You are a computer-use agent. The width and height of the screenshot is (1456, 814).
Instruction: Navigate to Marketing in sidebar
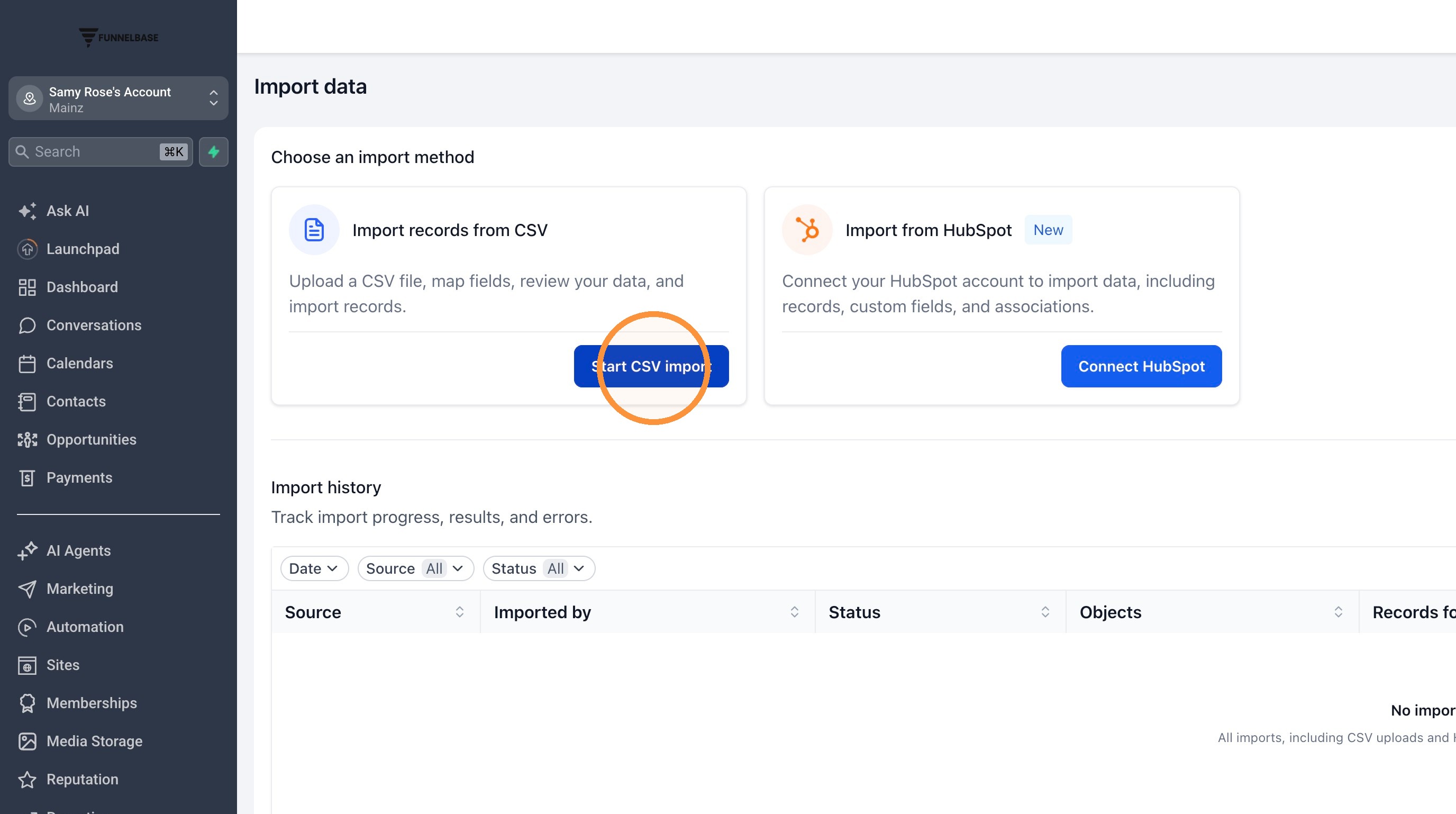[80, 589]
